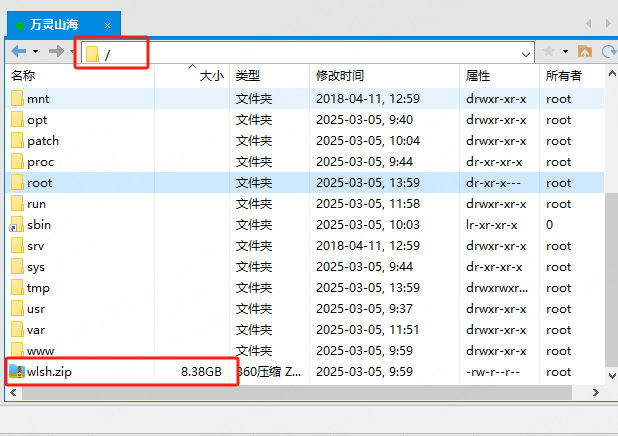Click the sbin shortcut folder icon
This screenshot has width=618, height=436.
[16, 224]
